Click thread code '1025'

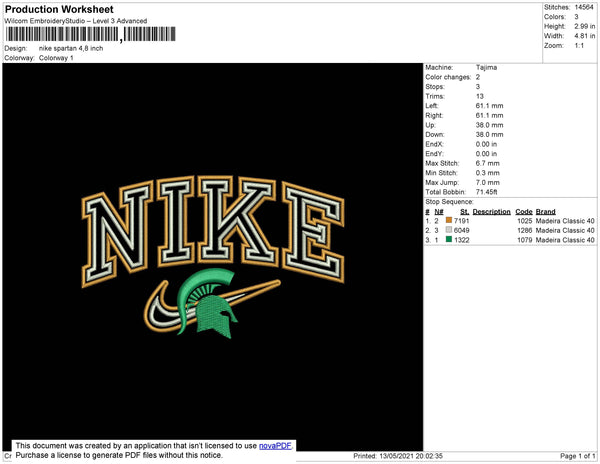point(525,221)
